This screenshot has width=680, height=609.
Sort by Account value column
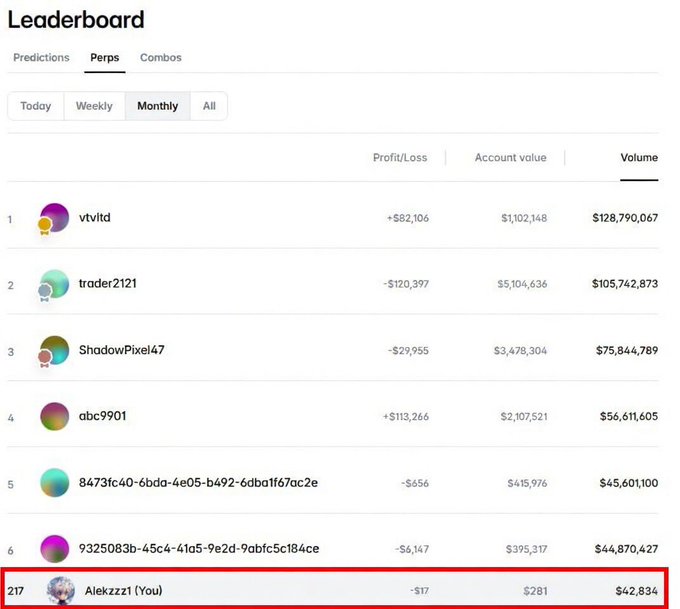click(x=510, y=157)
